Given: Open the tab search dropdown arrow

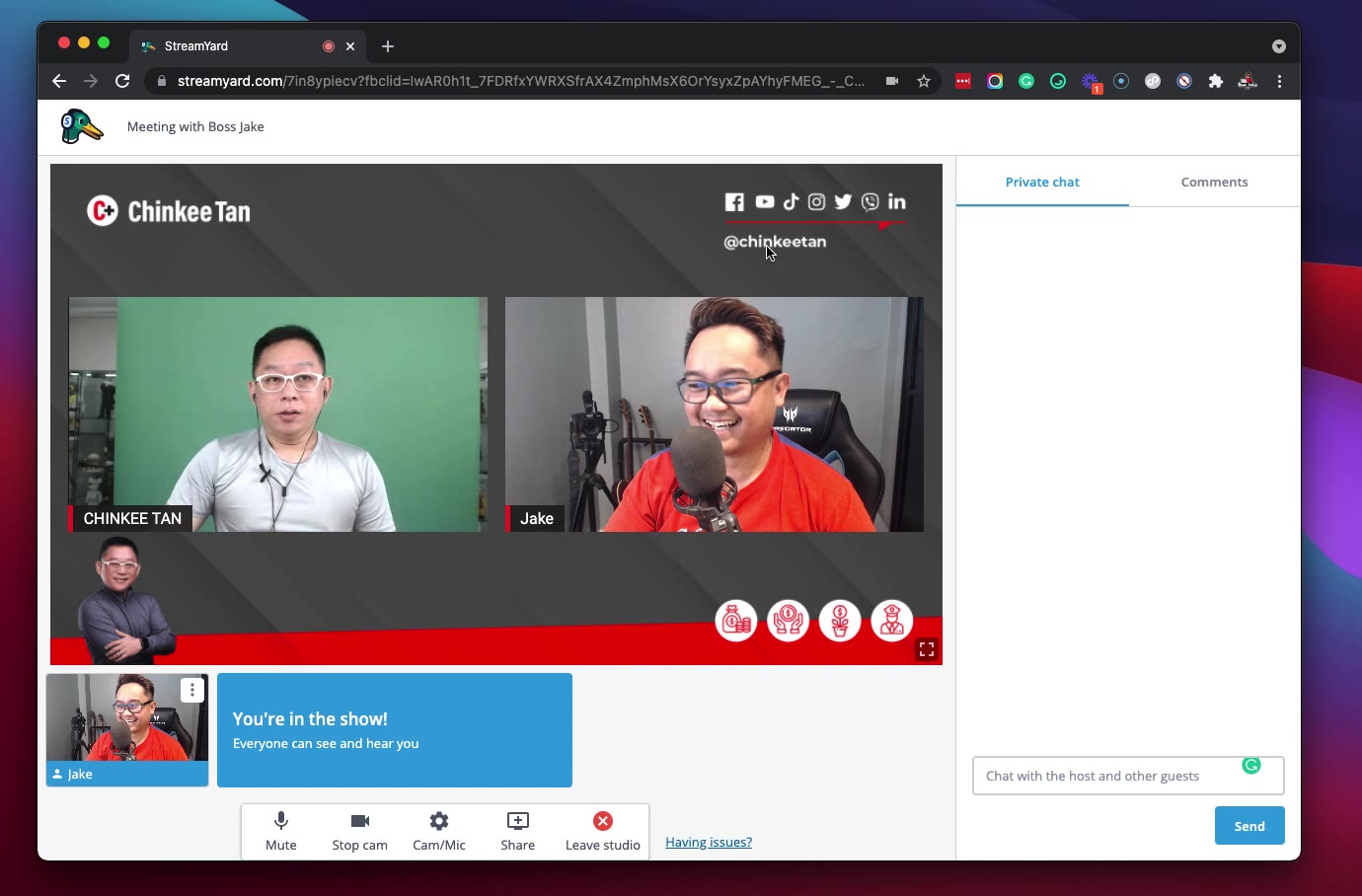Looking at the screenshot, I should [1279, 46].
